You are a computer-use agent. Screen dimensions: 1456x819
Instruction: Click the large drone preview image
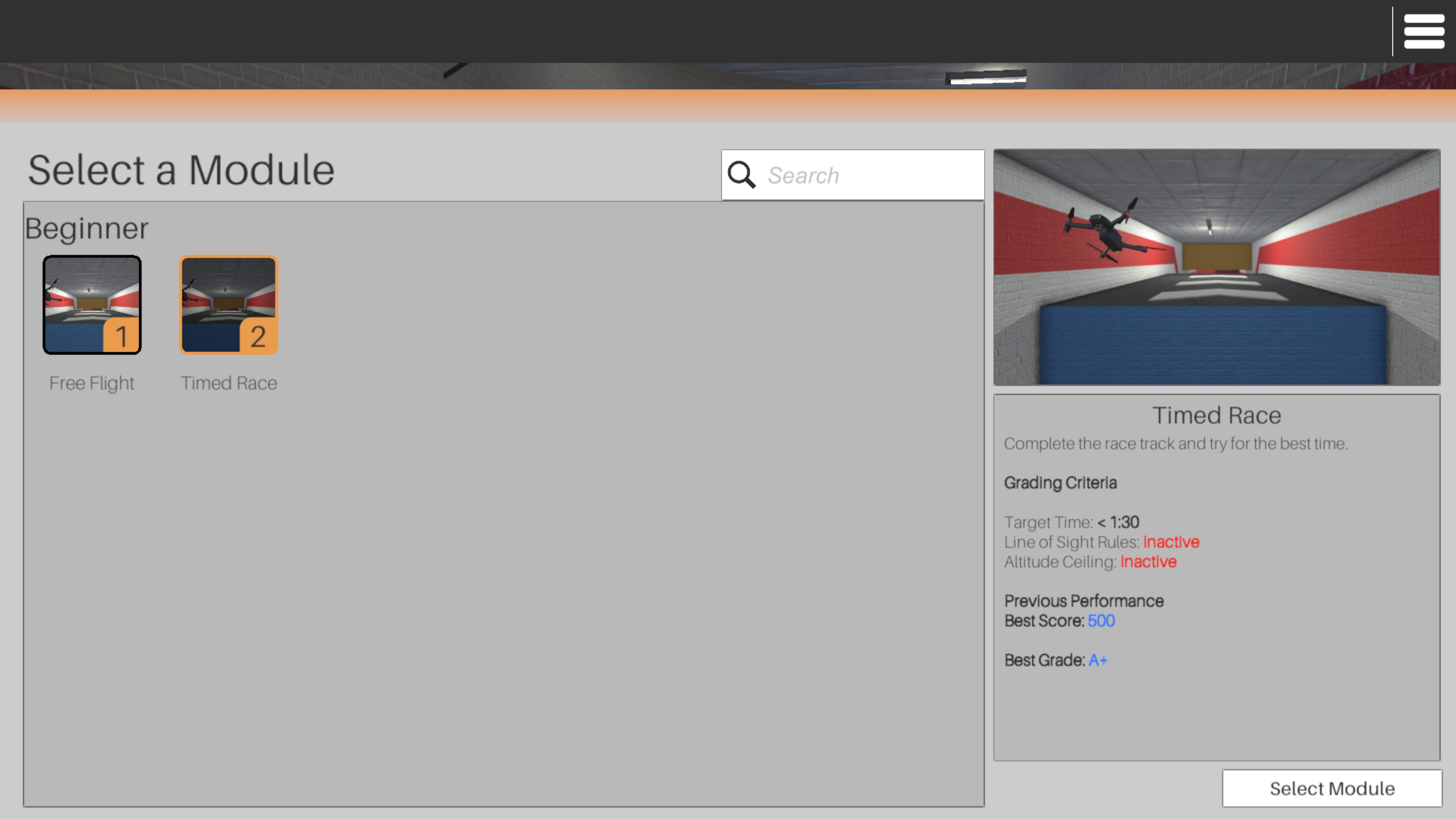click(1216, 267)
